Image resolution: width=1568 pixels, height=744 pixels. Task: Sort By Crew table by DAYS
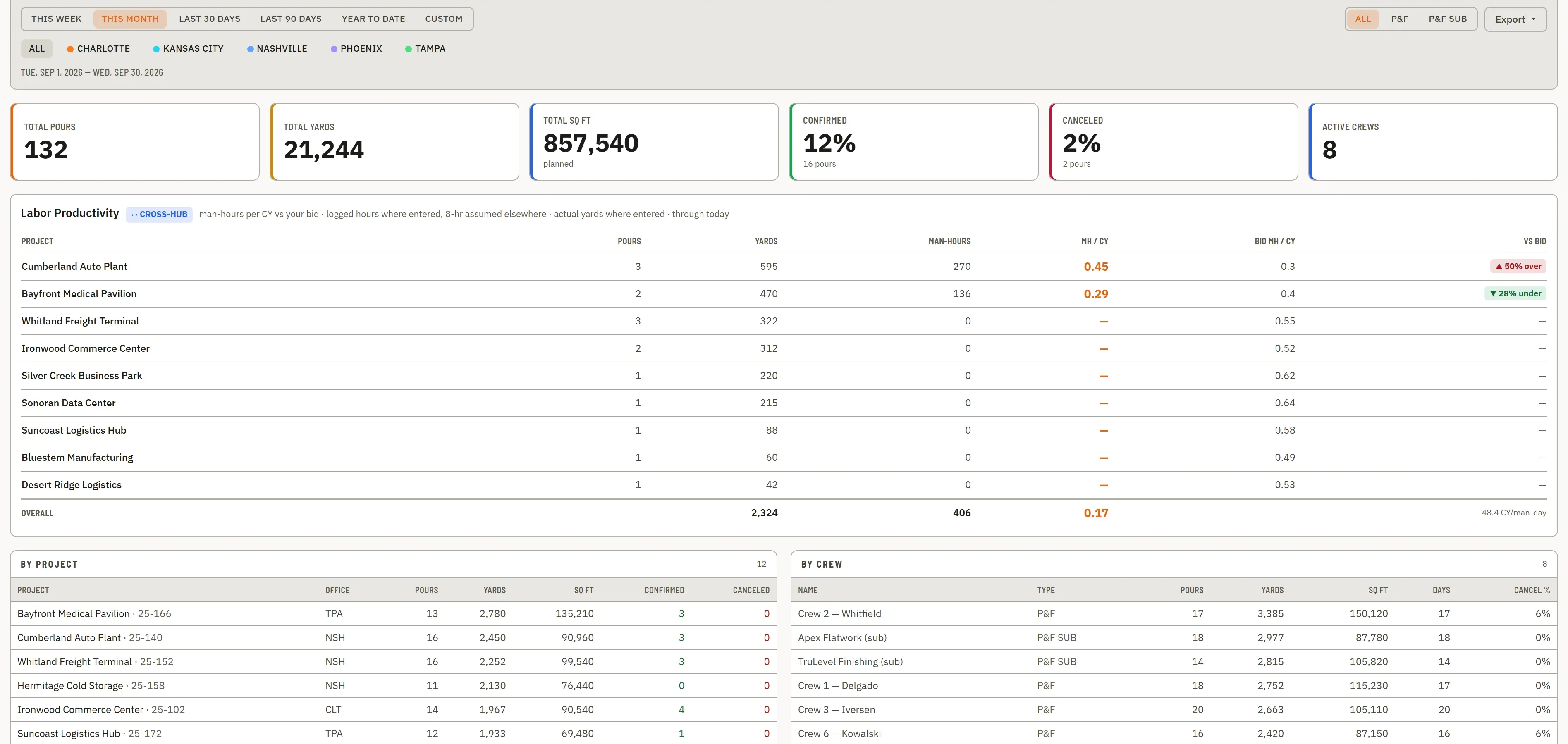tap(1441, 590)
